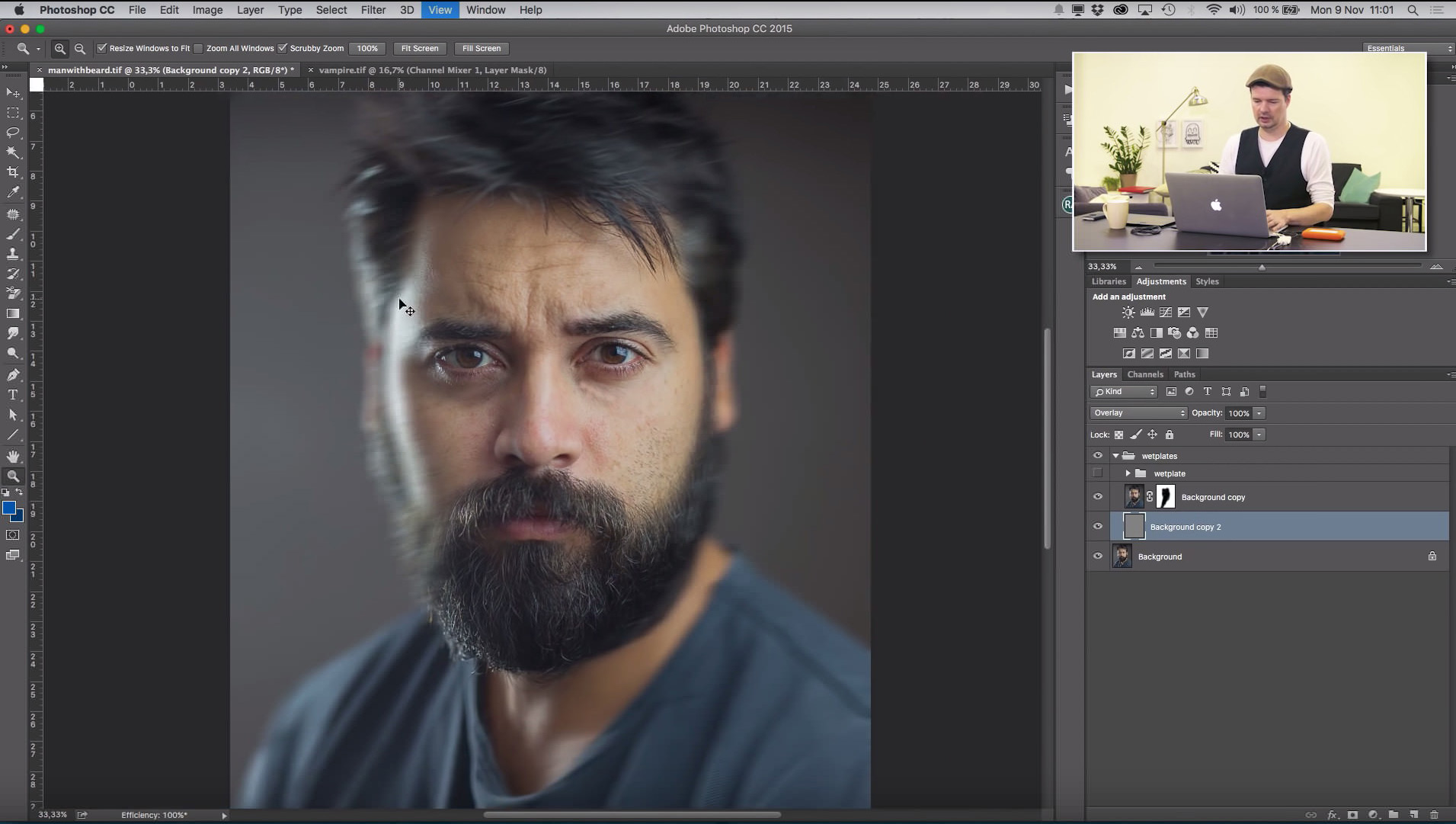Screen dimensions: 1456x824
Task: Select the Rectangular Marquee tool
Action: click(13, 113)
